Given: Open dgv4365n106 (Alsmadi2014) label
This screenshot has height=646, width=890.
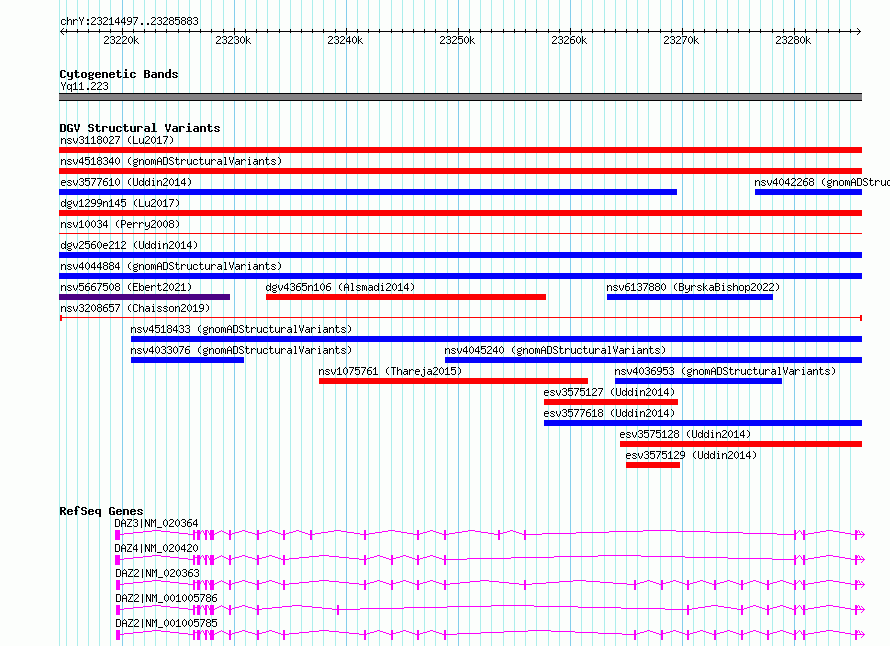Looking at the screenshot, I should 340,287.
